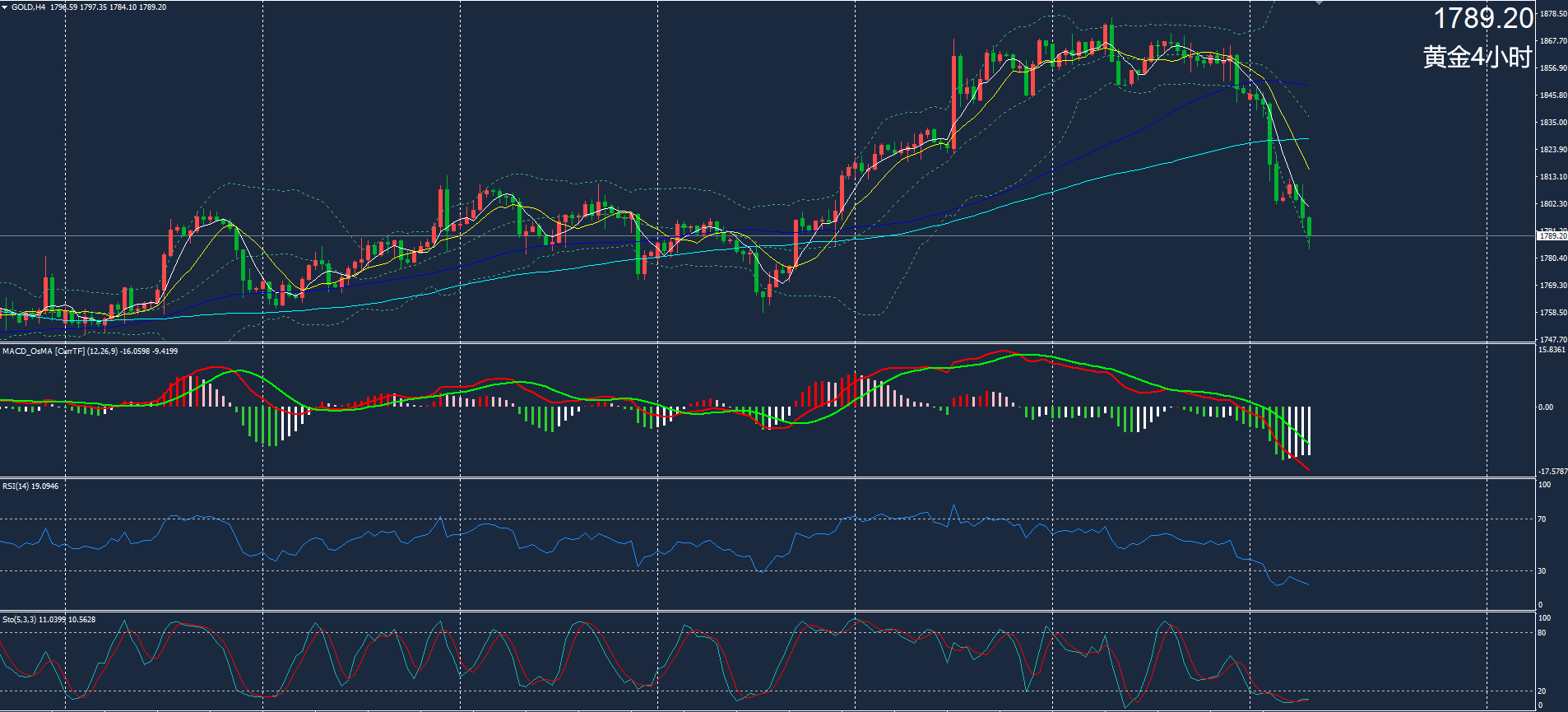Select the 1769.30 price scale value
The height and width of the screenshot is (712, 1568).
[1553, 286]
